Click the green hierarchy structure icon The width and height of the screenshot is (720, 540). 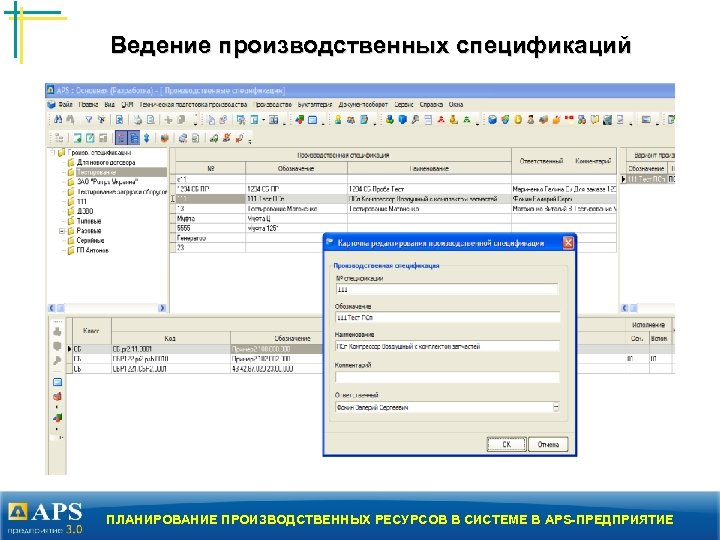pyautogui.click(x=467, y=120)
